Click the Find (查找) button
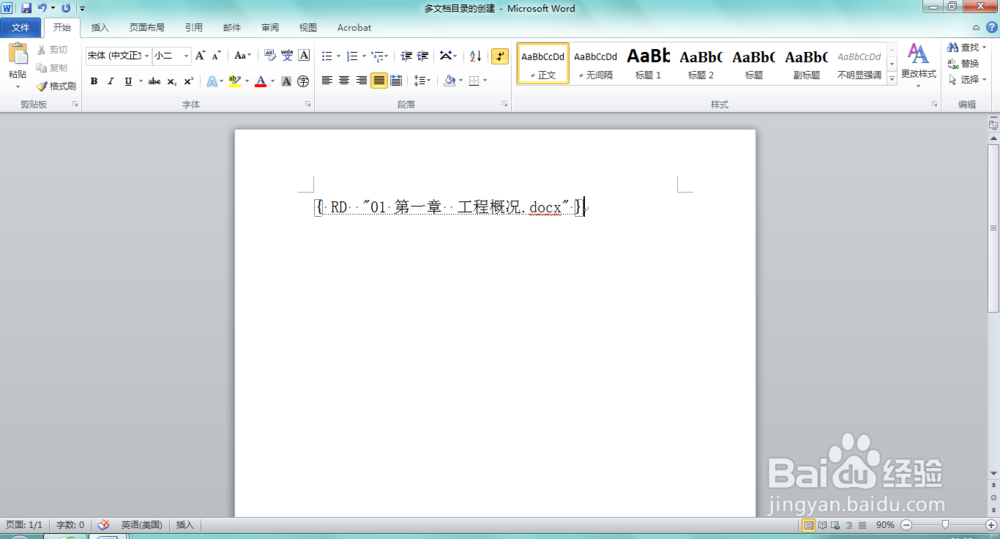Viewport: 1000px width, 539px height. point(966,48)
